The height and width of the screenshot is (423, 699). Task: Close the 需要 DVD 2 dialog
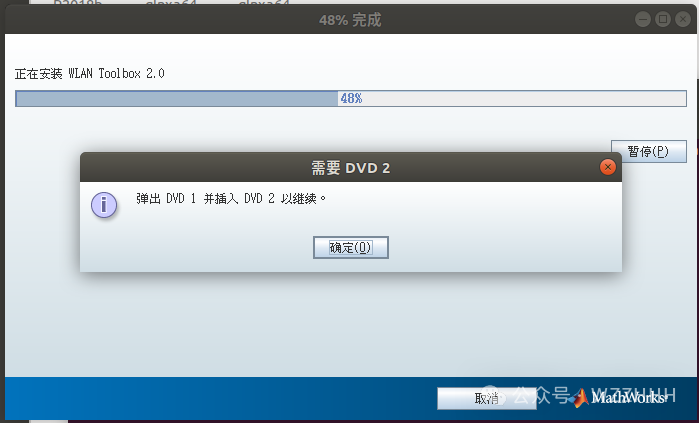[x=608, y=167]
